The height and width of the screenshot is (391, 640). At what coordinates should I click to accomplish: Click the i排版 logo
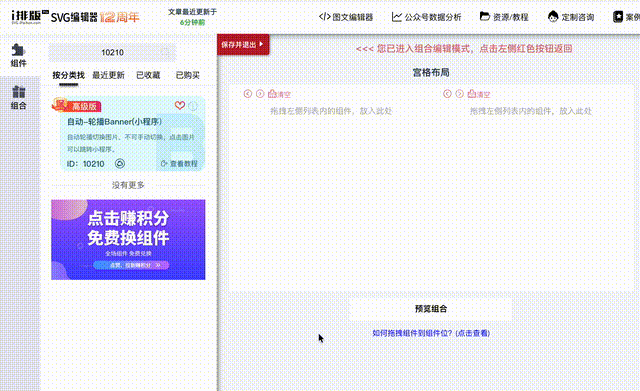click(30, 17)
